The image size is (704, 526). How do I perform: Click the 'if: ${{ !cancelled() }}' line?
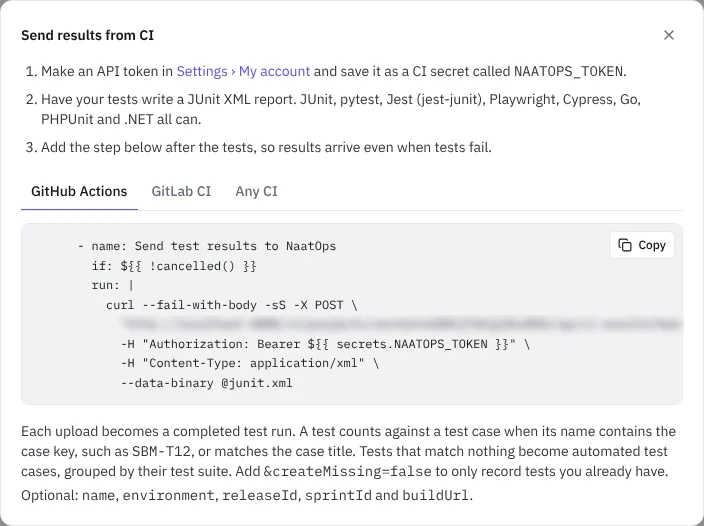coord(174,266)
